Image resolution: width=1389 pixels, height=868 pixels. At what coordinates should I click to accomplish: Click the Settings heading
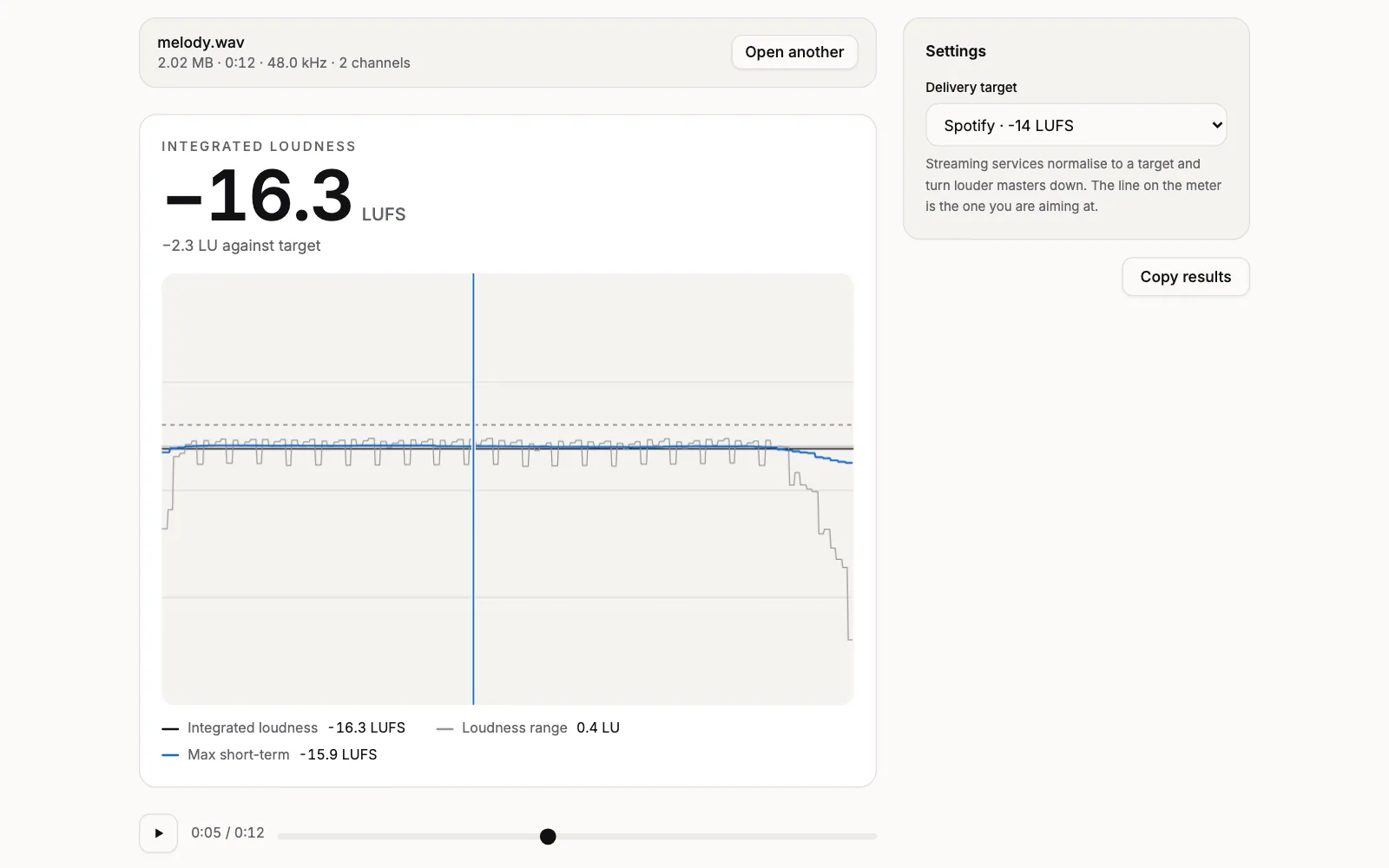tap(956, 51)
